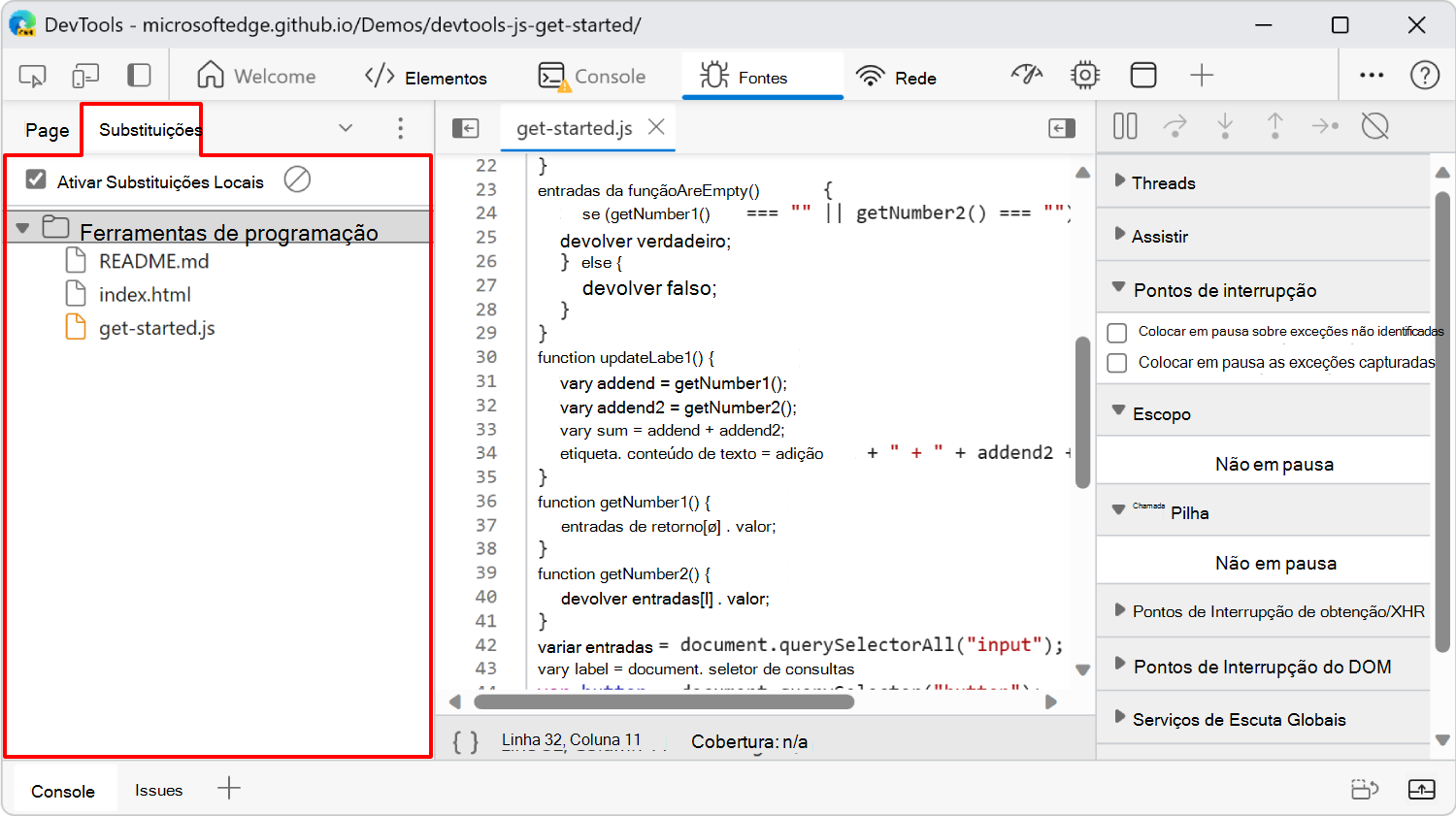Pretty print code with braces icon
1456x816 pixels.
(466, 742)
